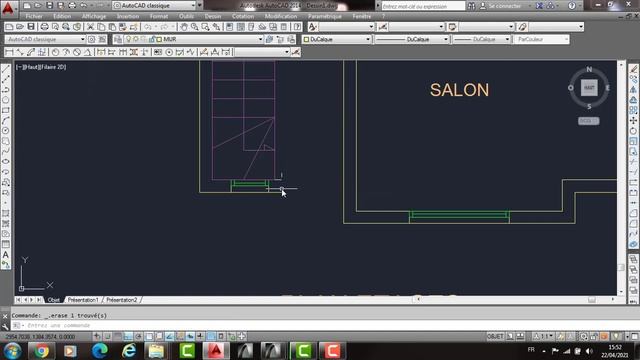Select the Rotate modify tool
Screen dimensions: 640x360
[633, 131]
